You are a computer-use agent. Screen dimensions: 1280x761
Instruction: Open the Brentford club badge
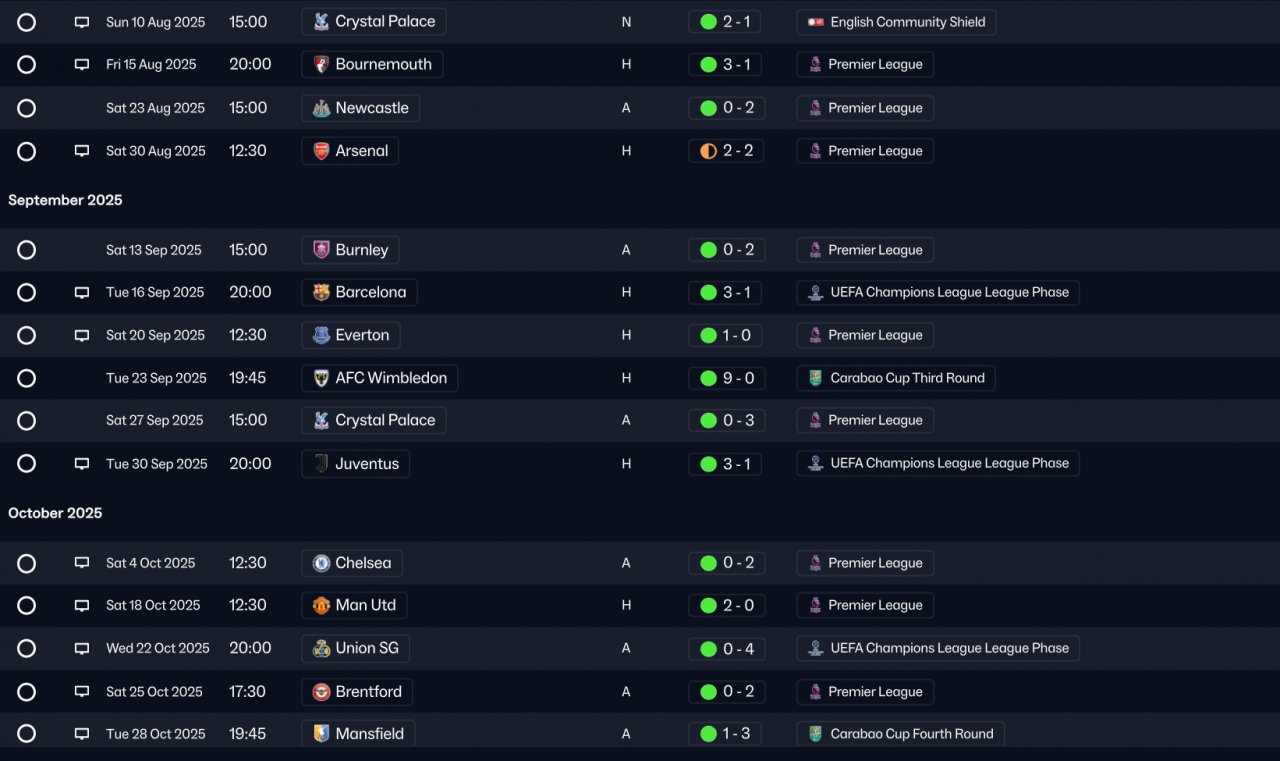click(x=321, y=692)
